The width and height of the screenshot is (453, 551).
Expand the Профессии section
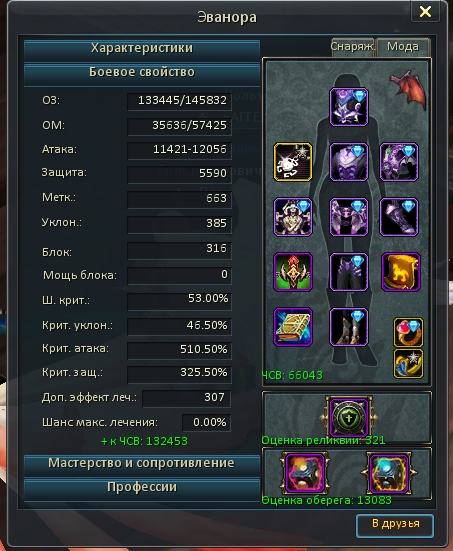142,488
